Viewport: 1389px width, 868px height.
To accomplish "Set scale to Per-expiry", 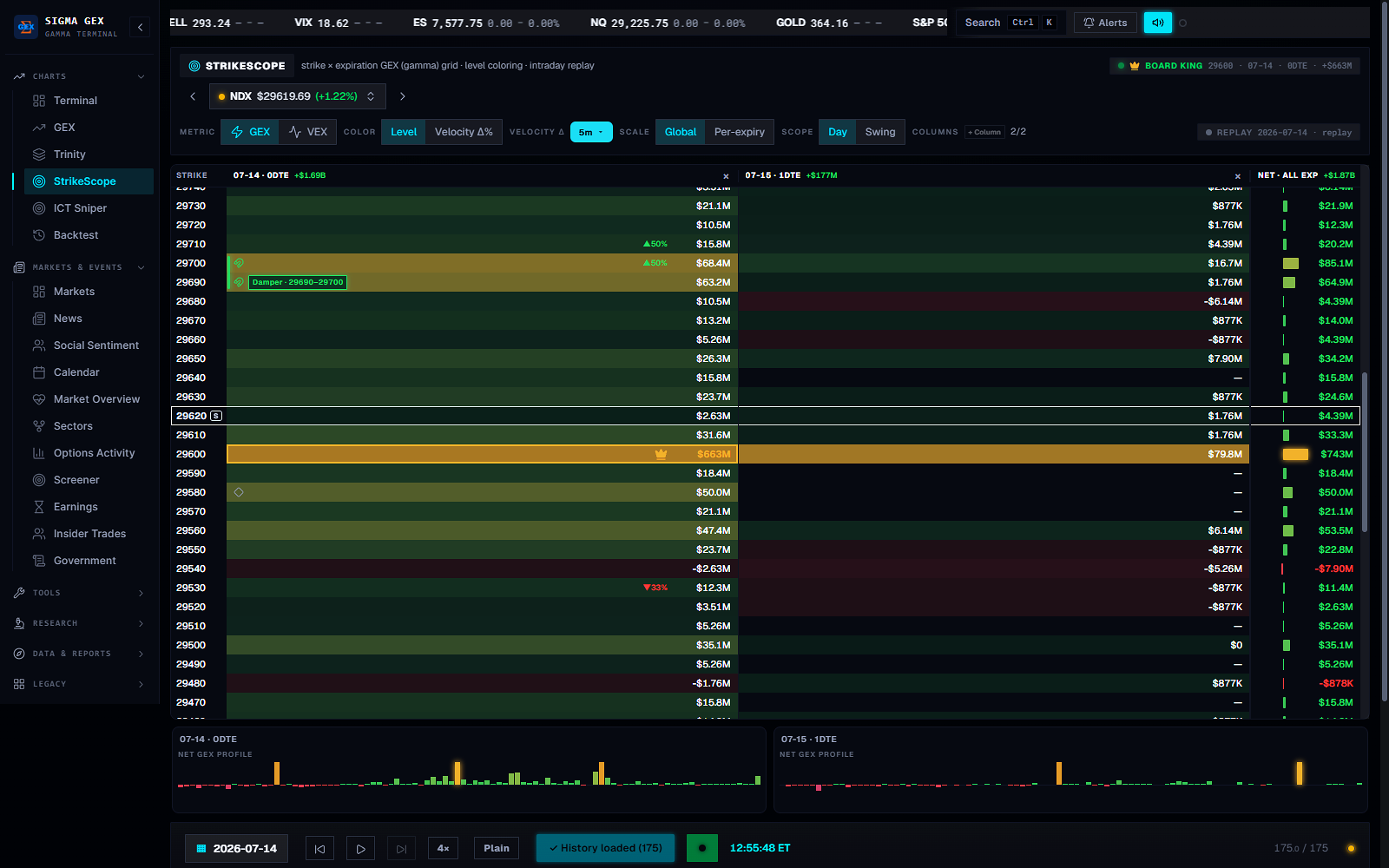I will coord(740,132).
